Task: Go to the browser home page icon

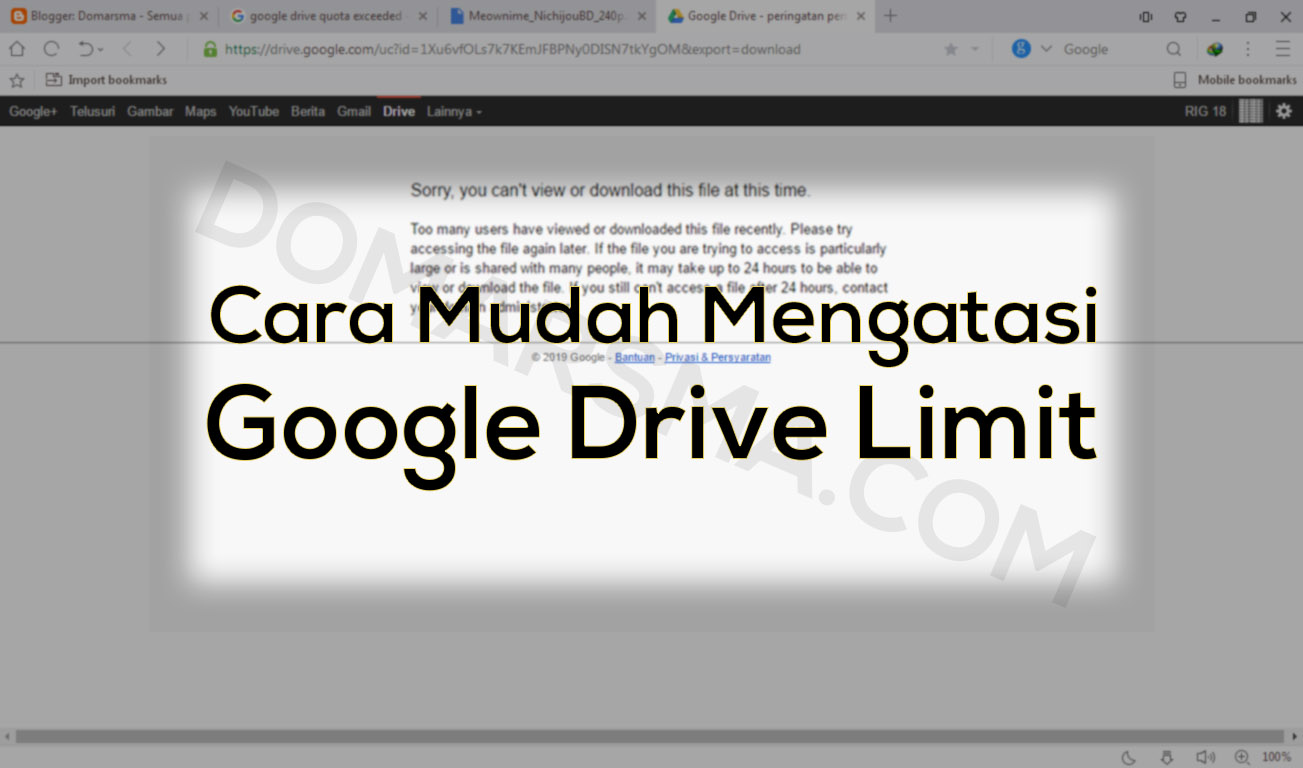Action: (17, 49)
